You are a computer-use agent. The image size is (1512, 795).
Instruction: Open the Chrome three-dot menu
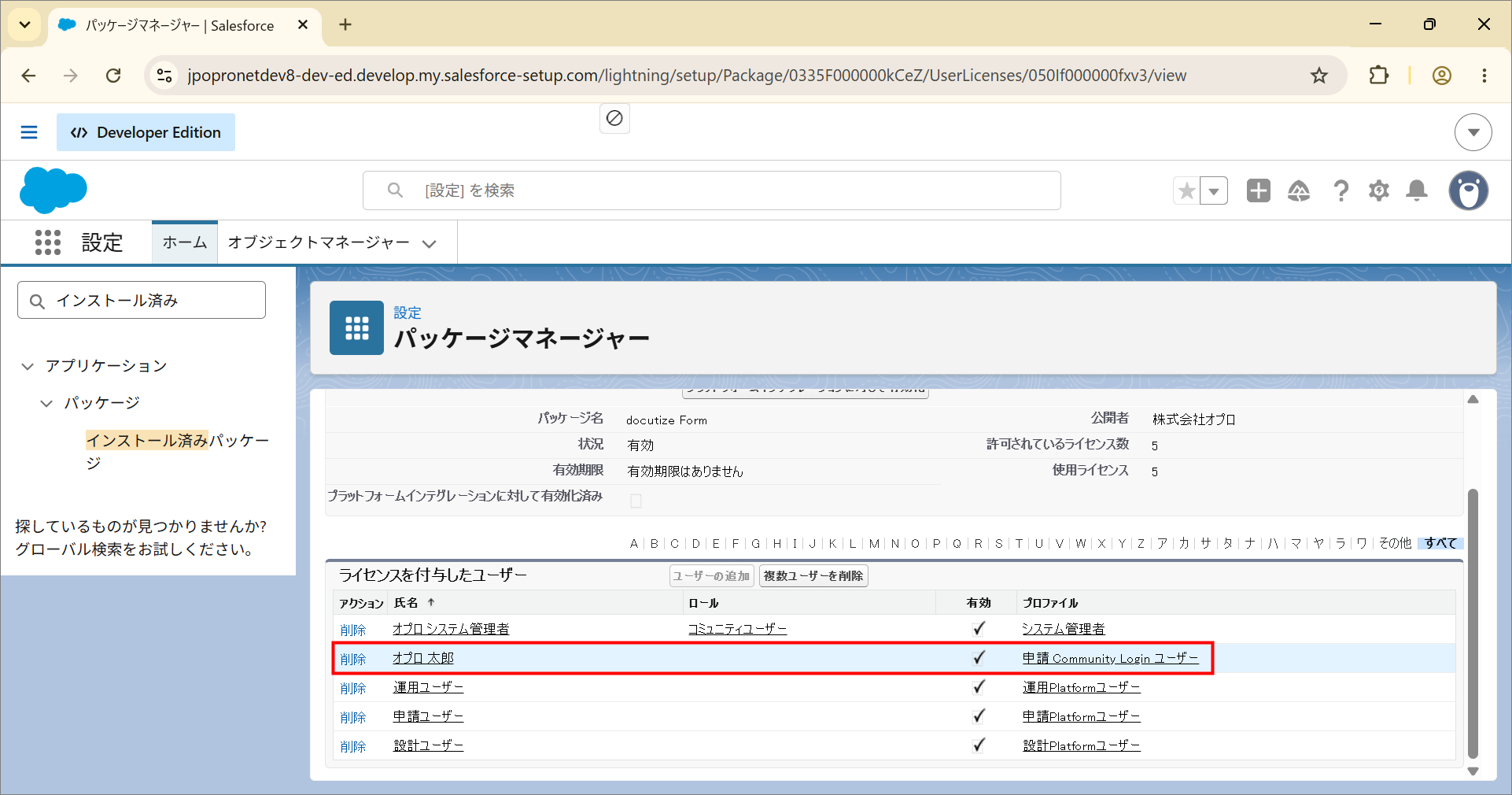pyautogui.click(x=1484, y=76)
